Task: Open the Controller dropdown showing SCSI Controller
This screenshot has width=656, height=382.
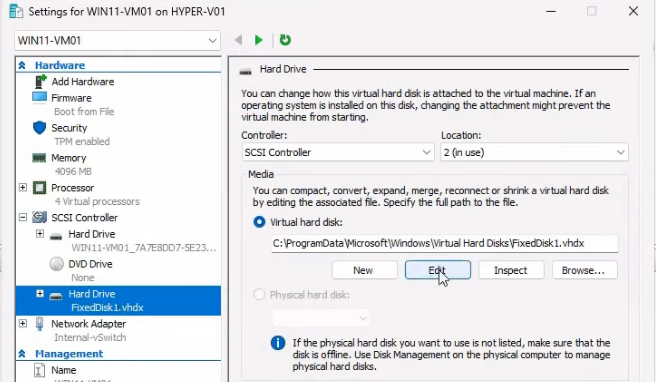Action: point(337,152)
